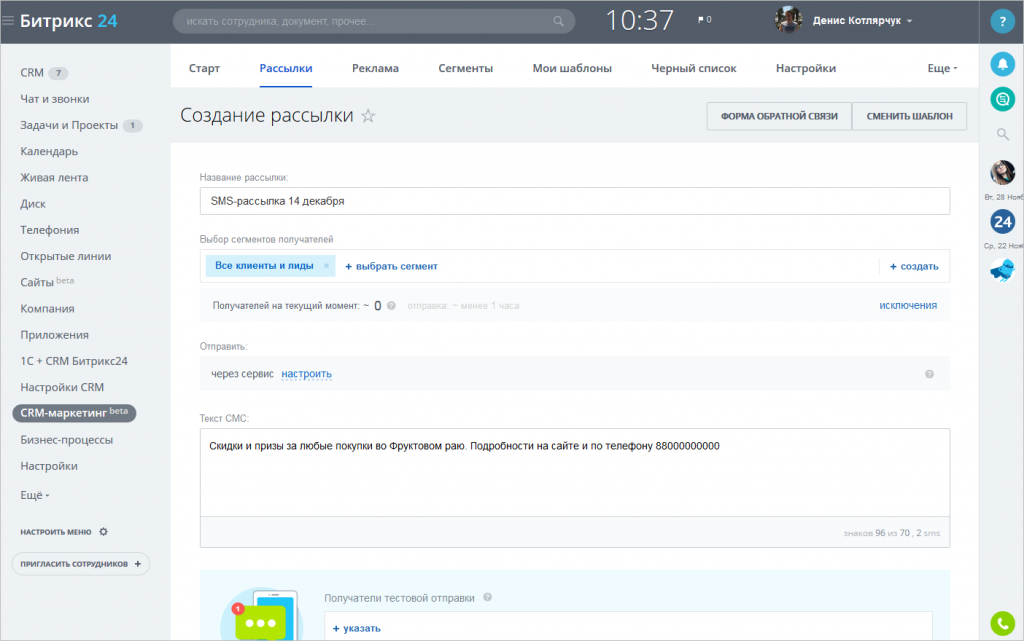This screenshot has width=1024, height=641.
Task: Click the help icon near recipients count
Action: coord(391,305)
